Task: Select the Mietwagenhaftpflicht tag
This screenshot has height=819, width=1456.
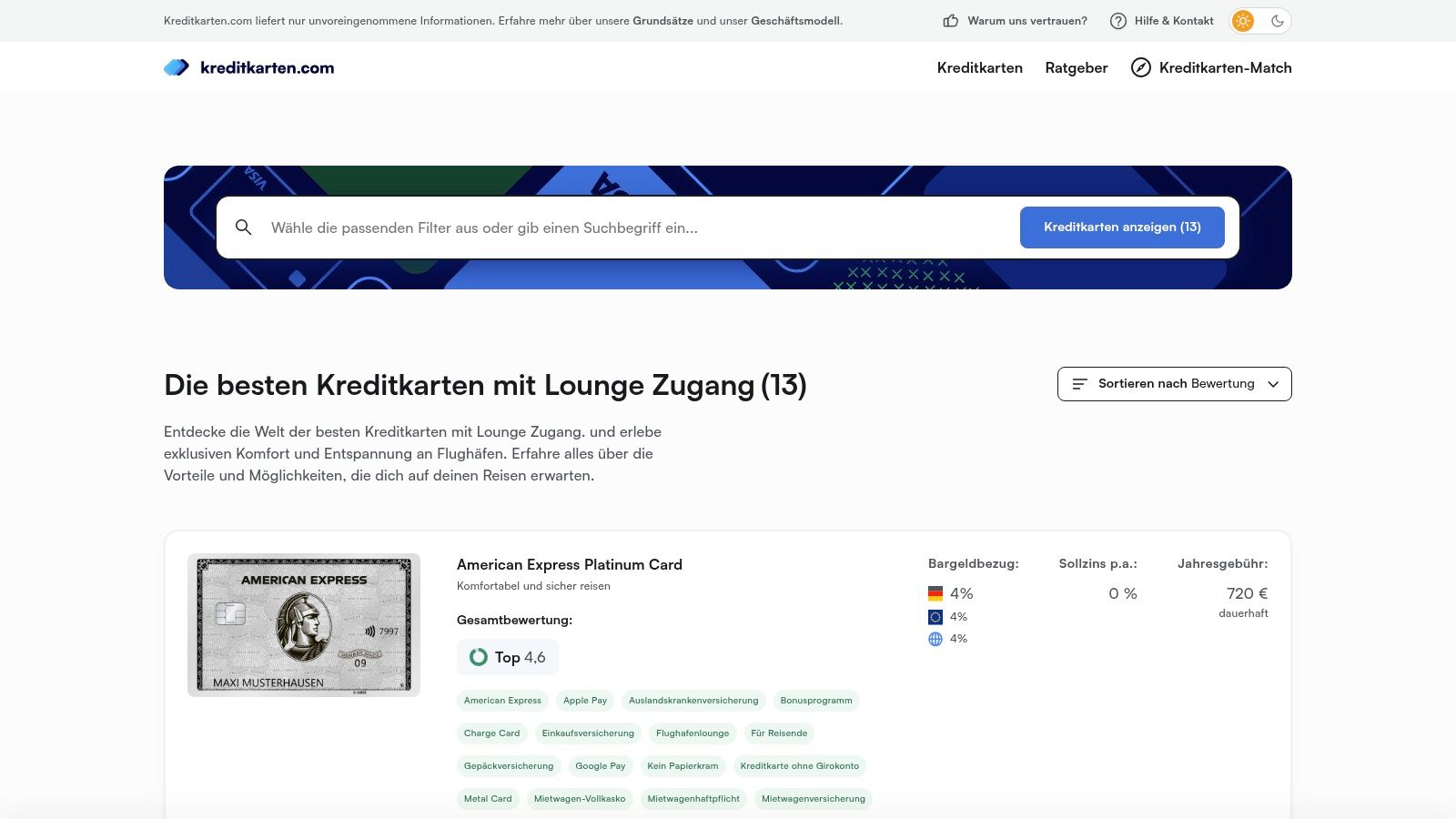Action: click(693, 799)
